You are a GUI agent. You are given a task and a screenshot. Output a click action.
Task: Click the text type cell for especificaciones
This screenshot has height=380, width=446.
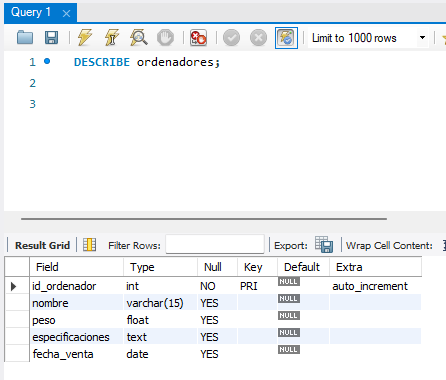(160, 337)
